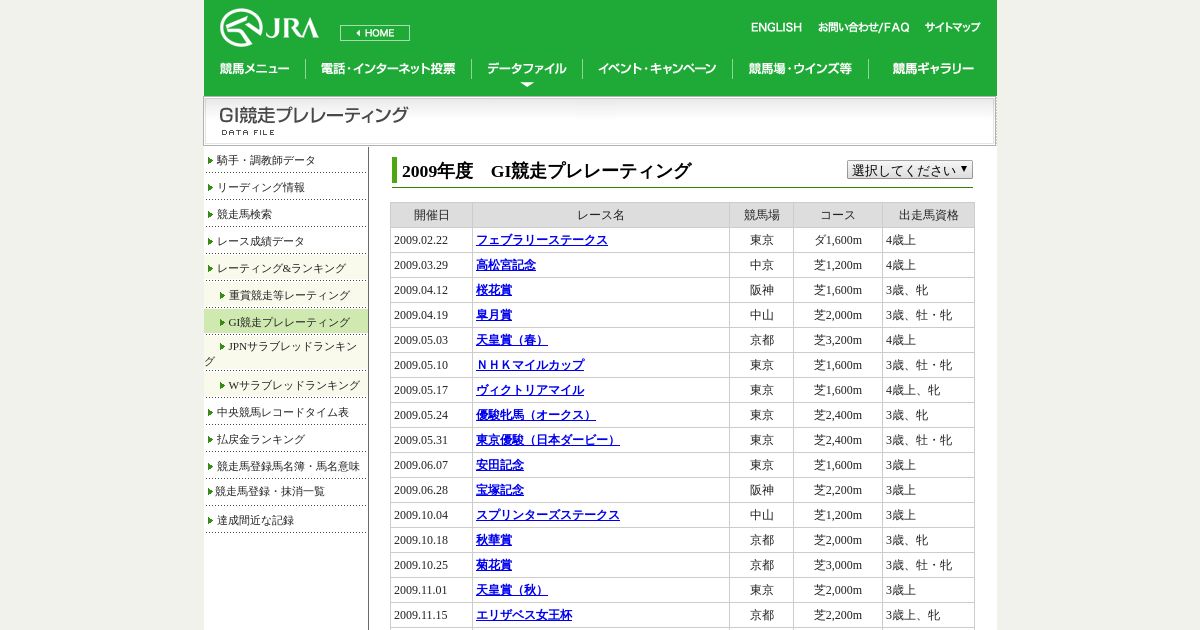Click the レース名 column header
The height and width of the screenshot is (630, 1200).
coord(601,215)
